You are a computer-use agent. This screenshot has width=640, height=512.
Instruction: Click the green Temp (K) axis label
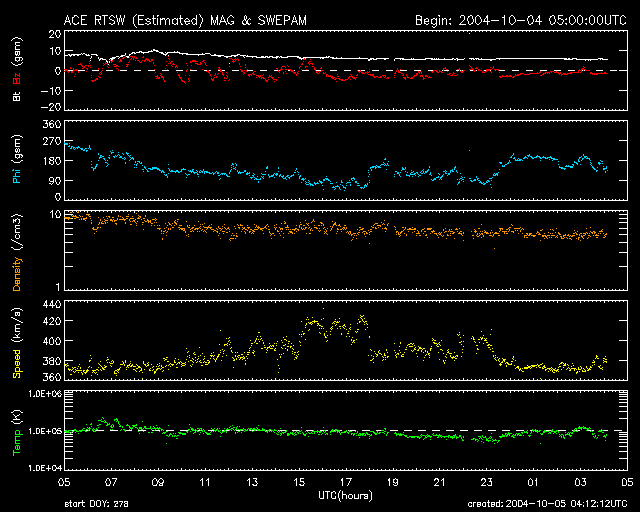(x=17, y=430)
